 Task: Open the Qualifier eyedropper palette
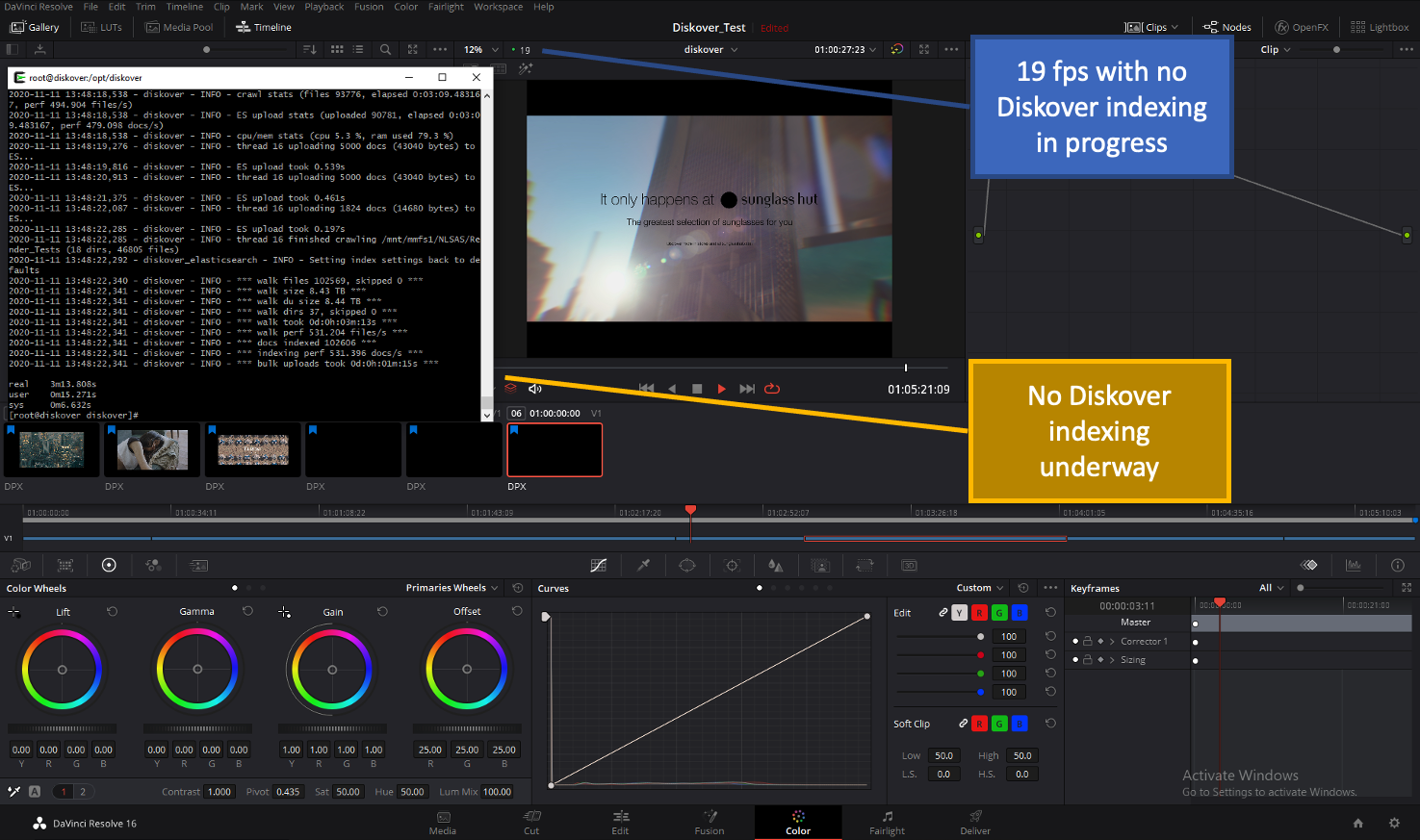pos(643,565)
